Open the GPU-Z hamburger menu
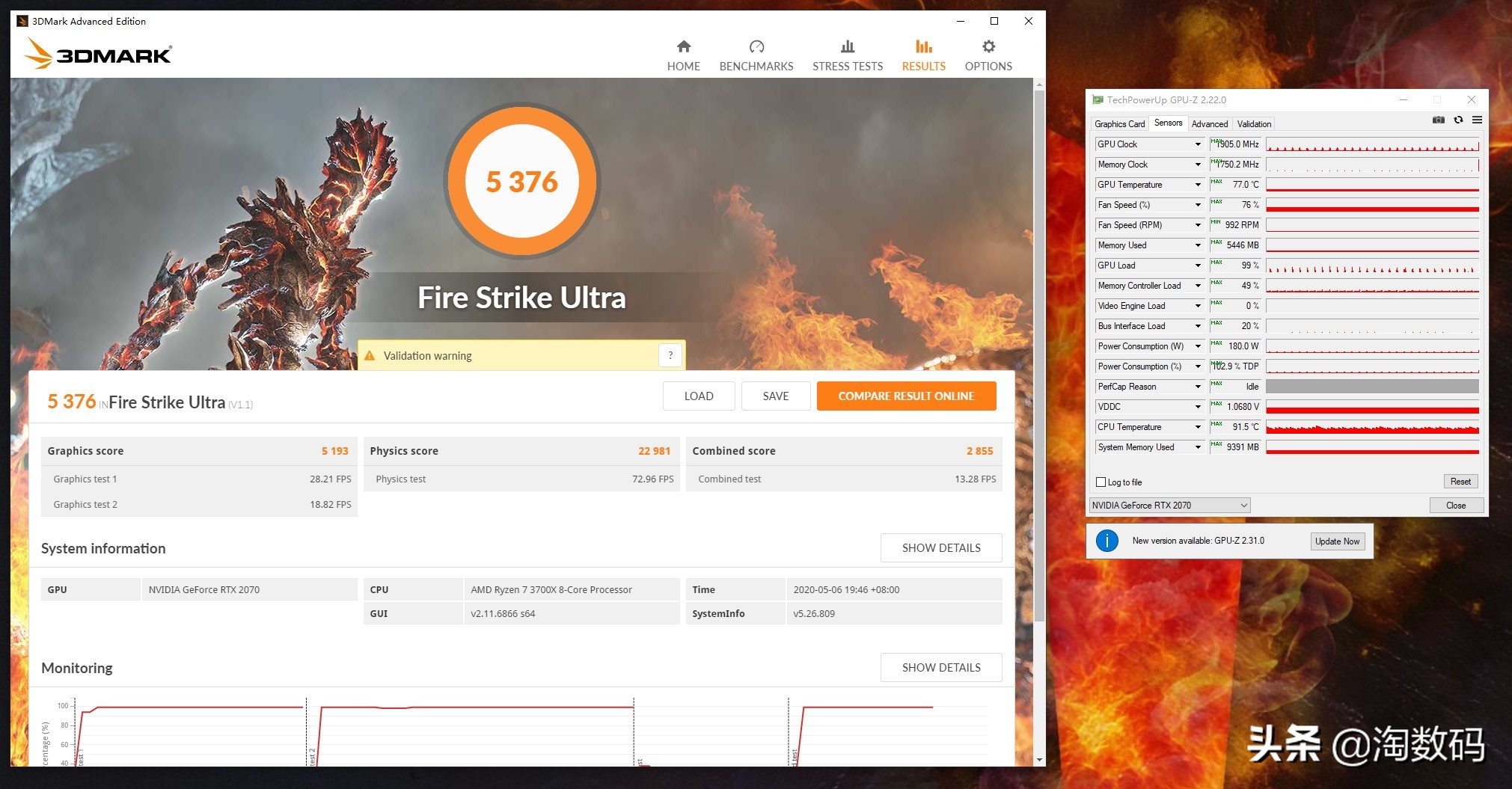 pos(1478,120)
